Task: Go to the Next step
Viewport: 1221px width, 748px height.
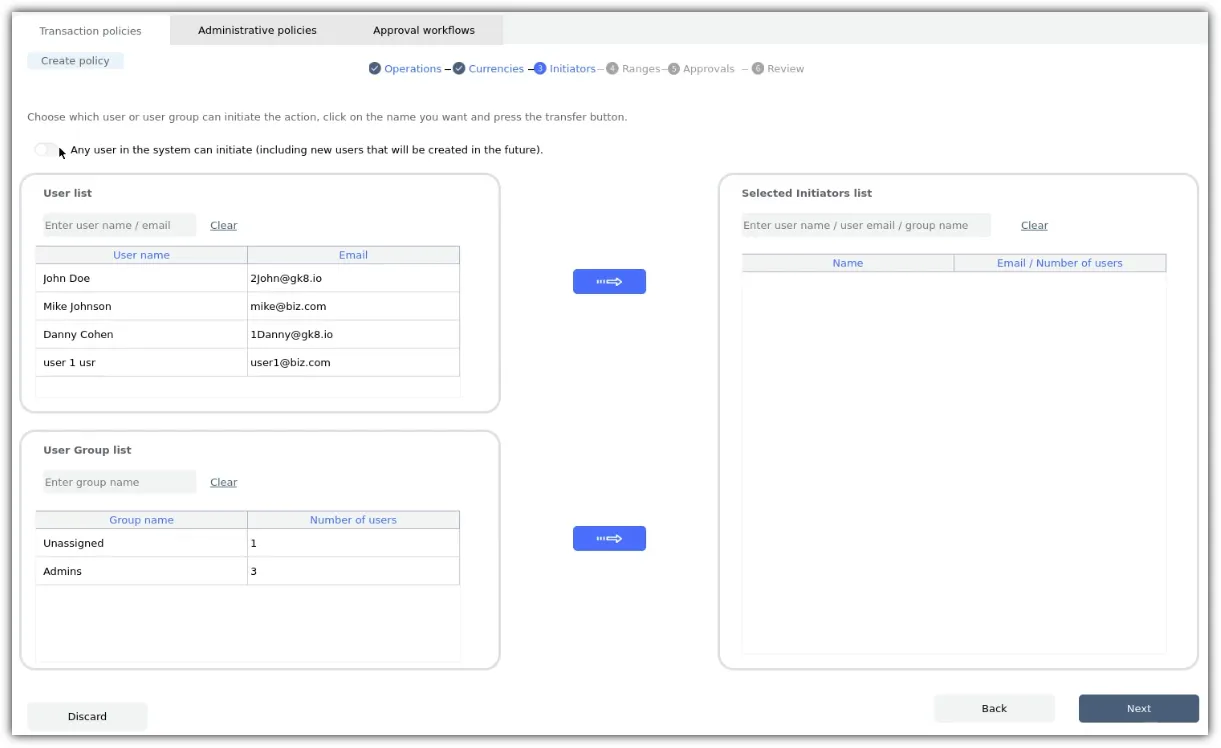Action: pos(1139,709)
